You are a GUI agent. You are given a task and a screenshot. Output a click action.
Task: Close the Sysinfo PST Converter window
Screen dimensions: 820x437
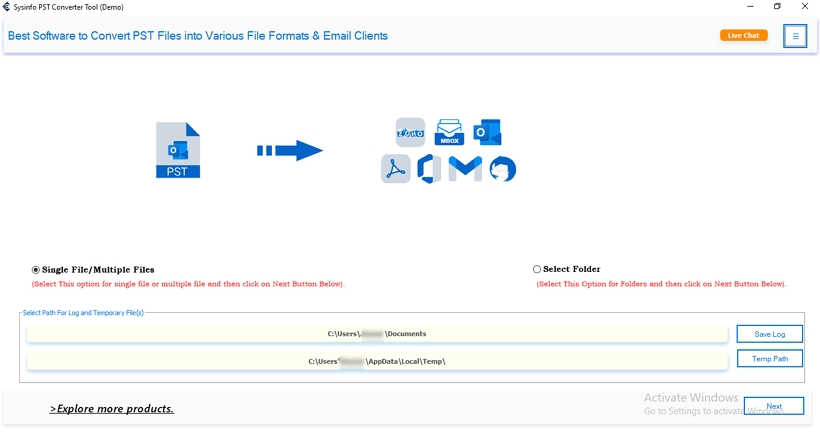(805, 7)
